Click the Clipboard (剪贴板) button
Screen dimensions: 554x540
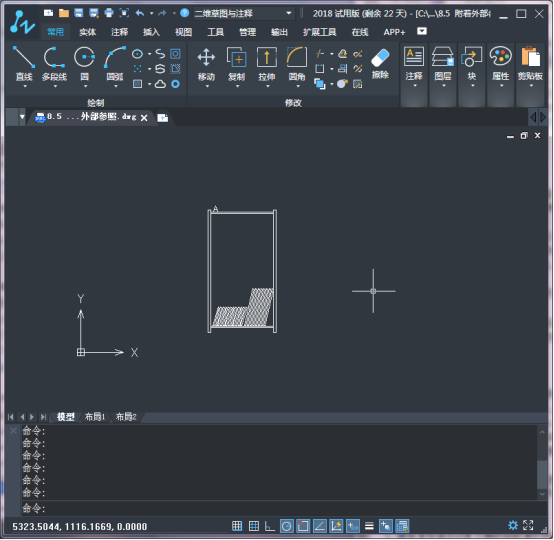[x=530, y=66]
